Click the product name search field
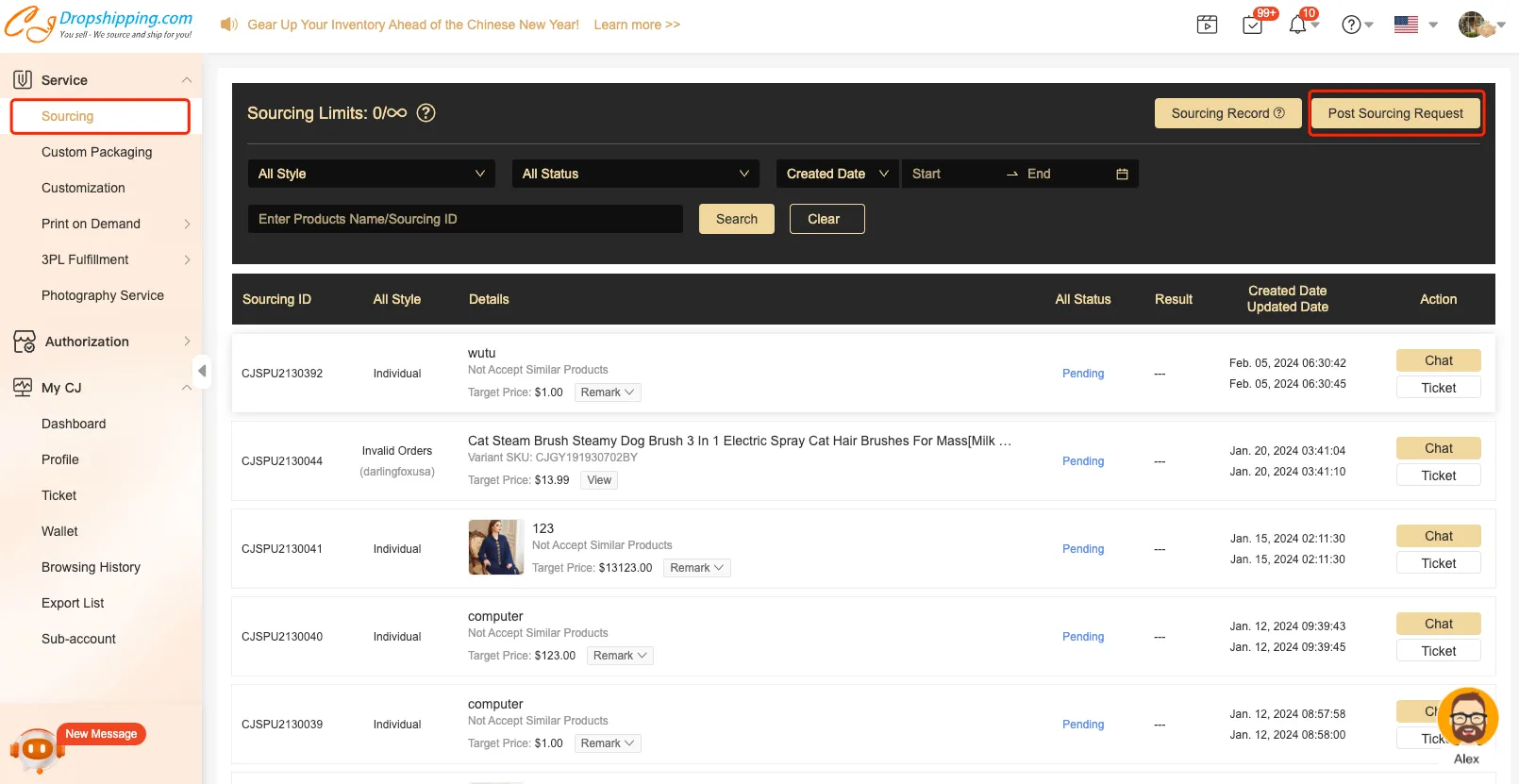Screen dimensions: 1519x784 coord(465,219)
